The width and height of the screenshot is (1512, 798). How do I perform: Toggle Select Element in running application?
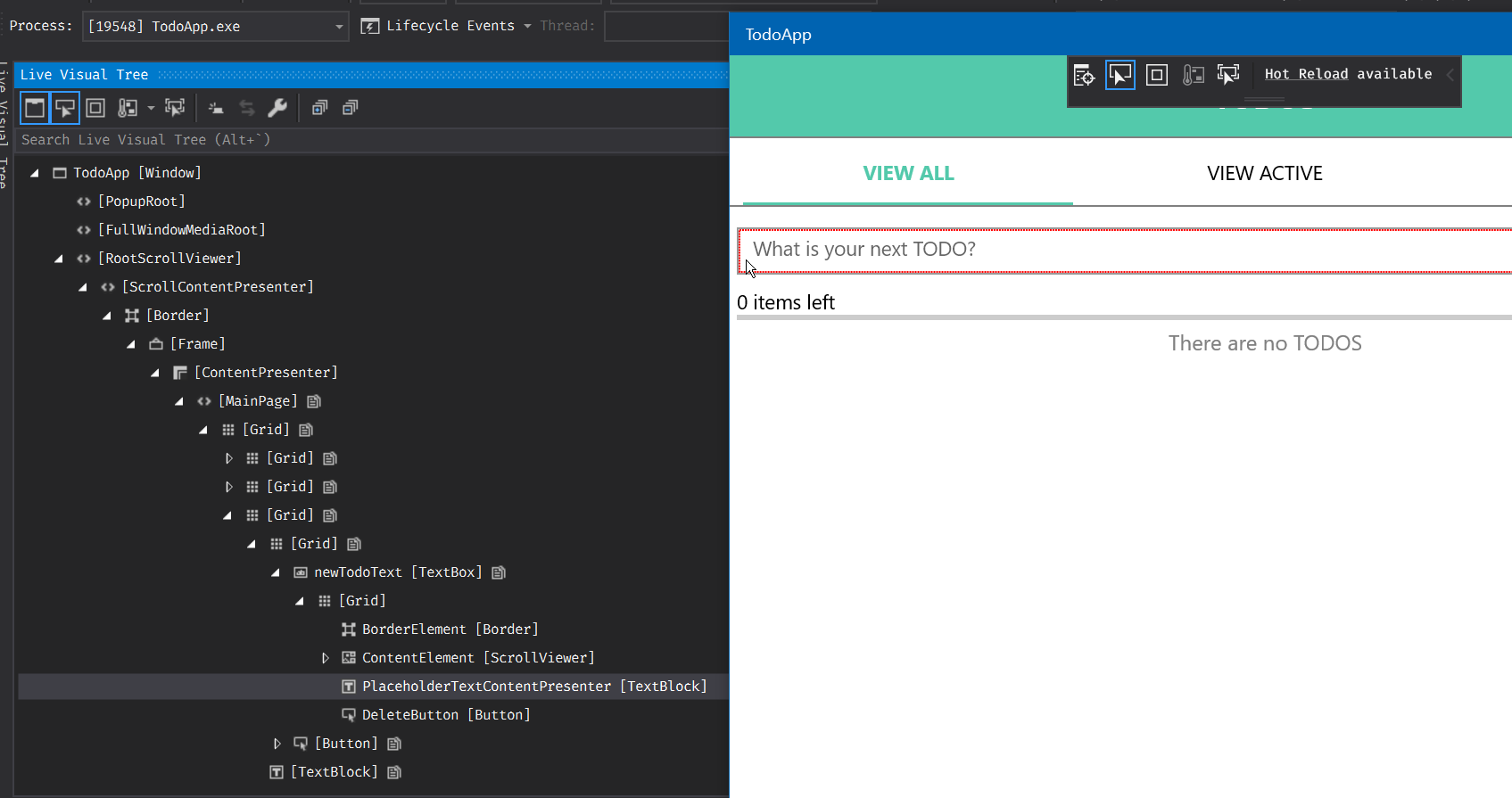point(65,108)
